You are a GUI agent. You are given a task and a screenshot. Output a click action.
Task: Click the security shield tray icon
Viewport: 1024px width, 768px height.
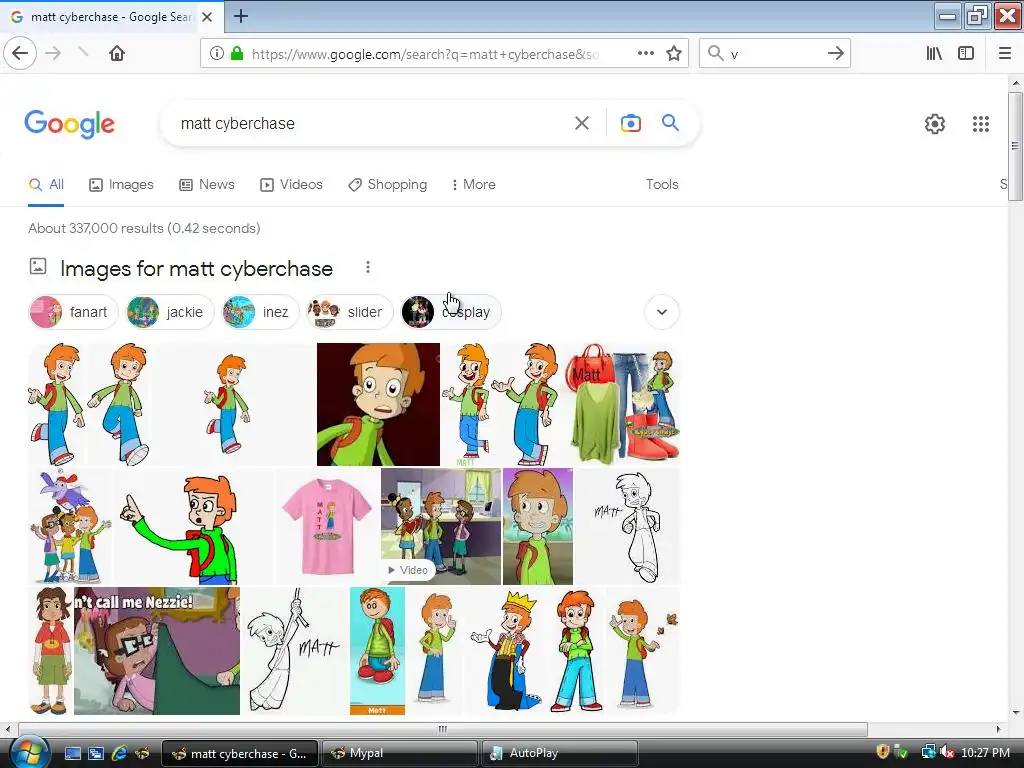point(882,752)
